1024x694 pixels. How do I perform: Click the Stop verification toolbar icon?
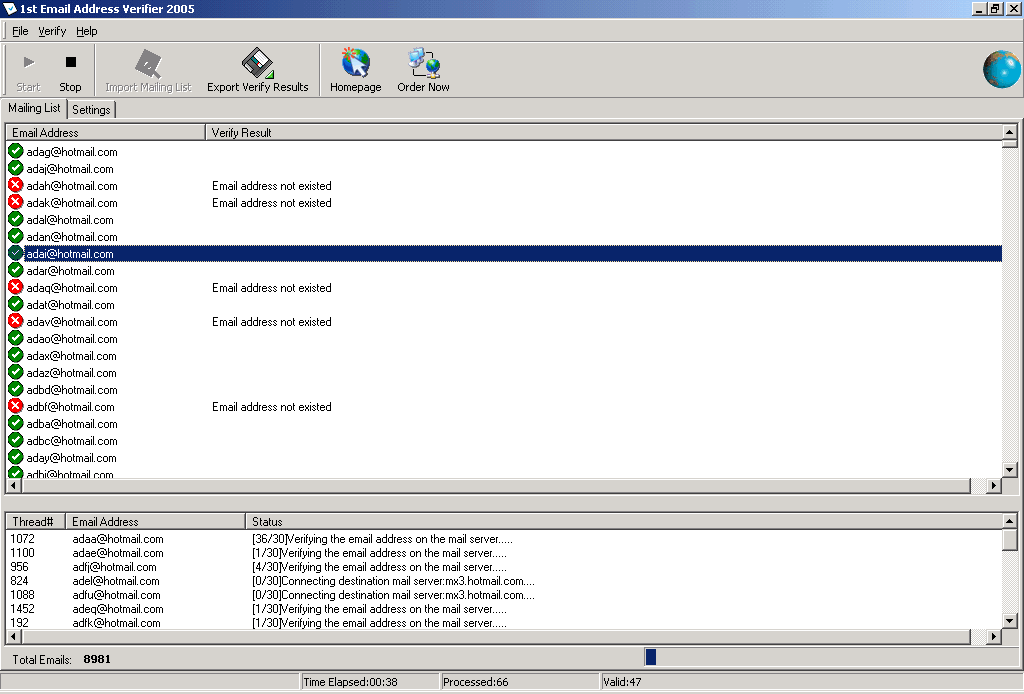click(x=70, y=64)
